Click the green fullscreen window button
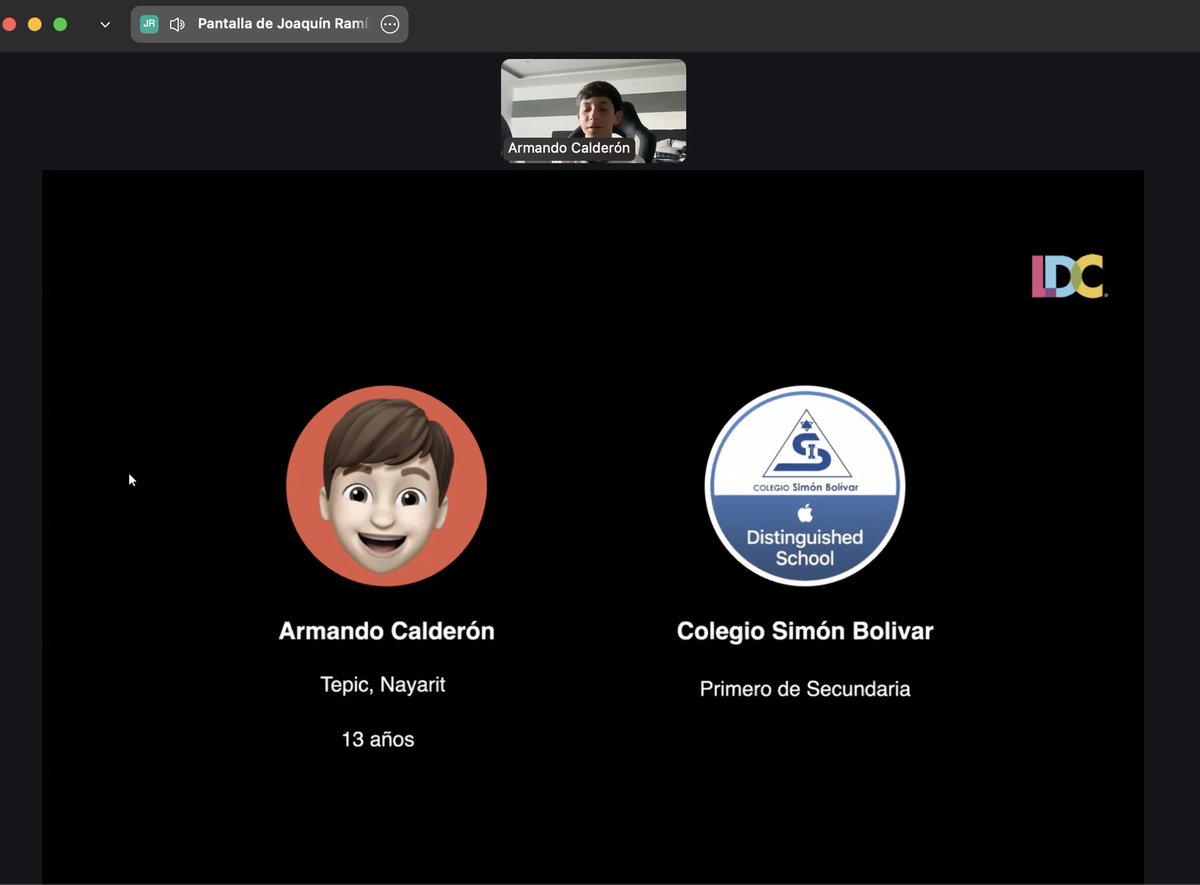Viewport: 1200px width, 885px height. (60, 25)
